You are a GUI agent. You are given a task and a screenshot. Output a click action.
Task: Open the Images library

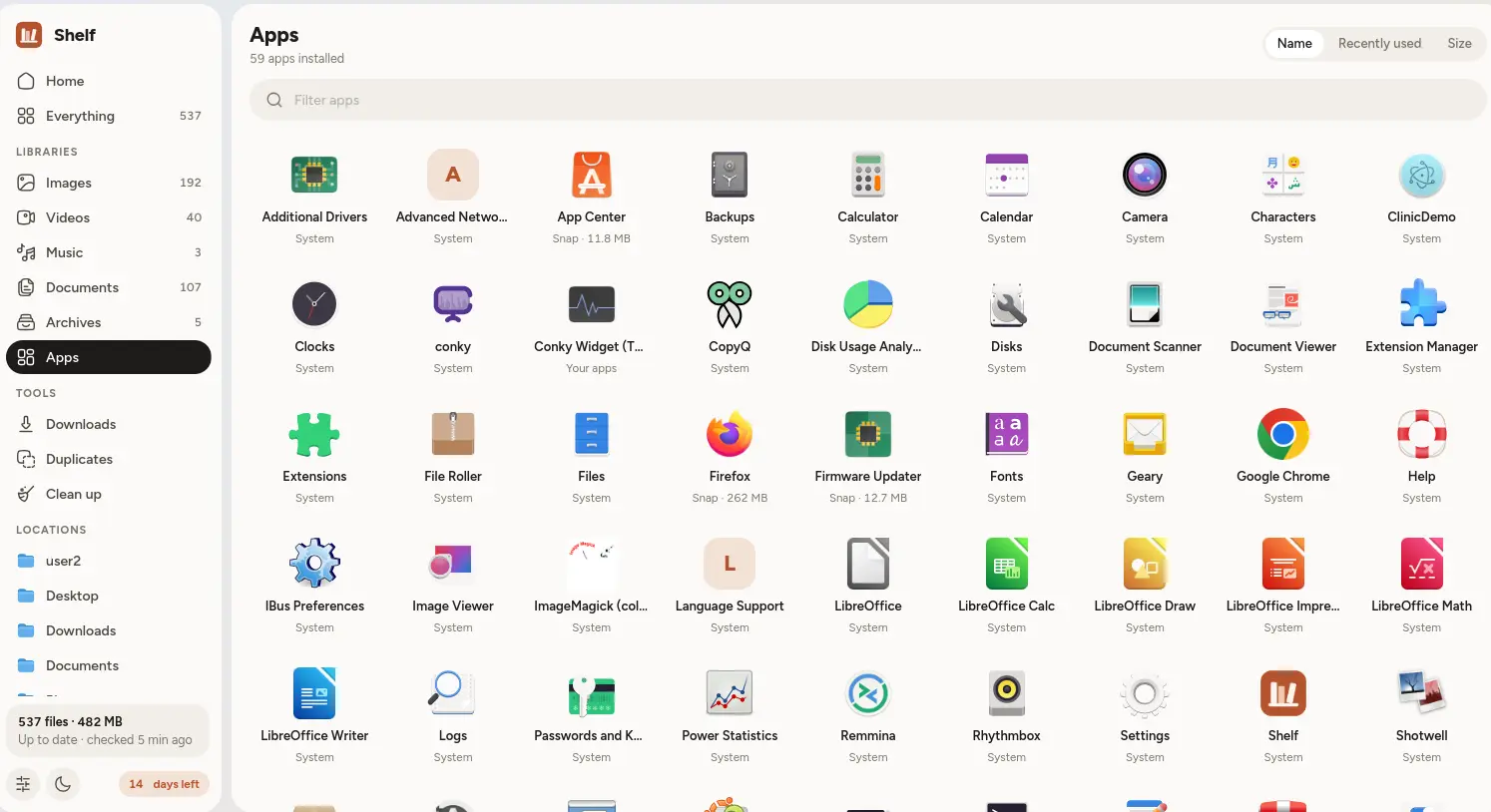[x=109, y=183]
